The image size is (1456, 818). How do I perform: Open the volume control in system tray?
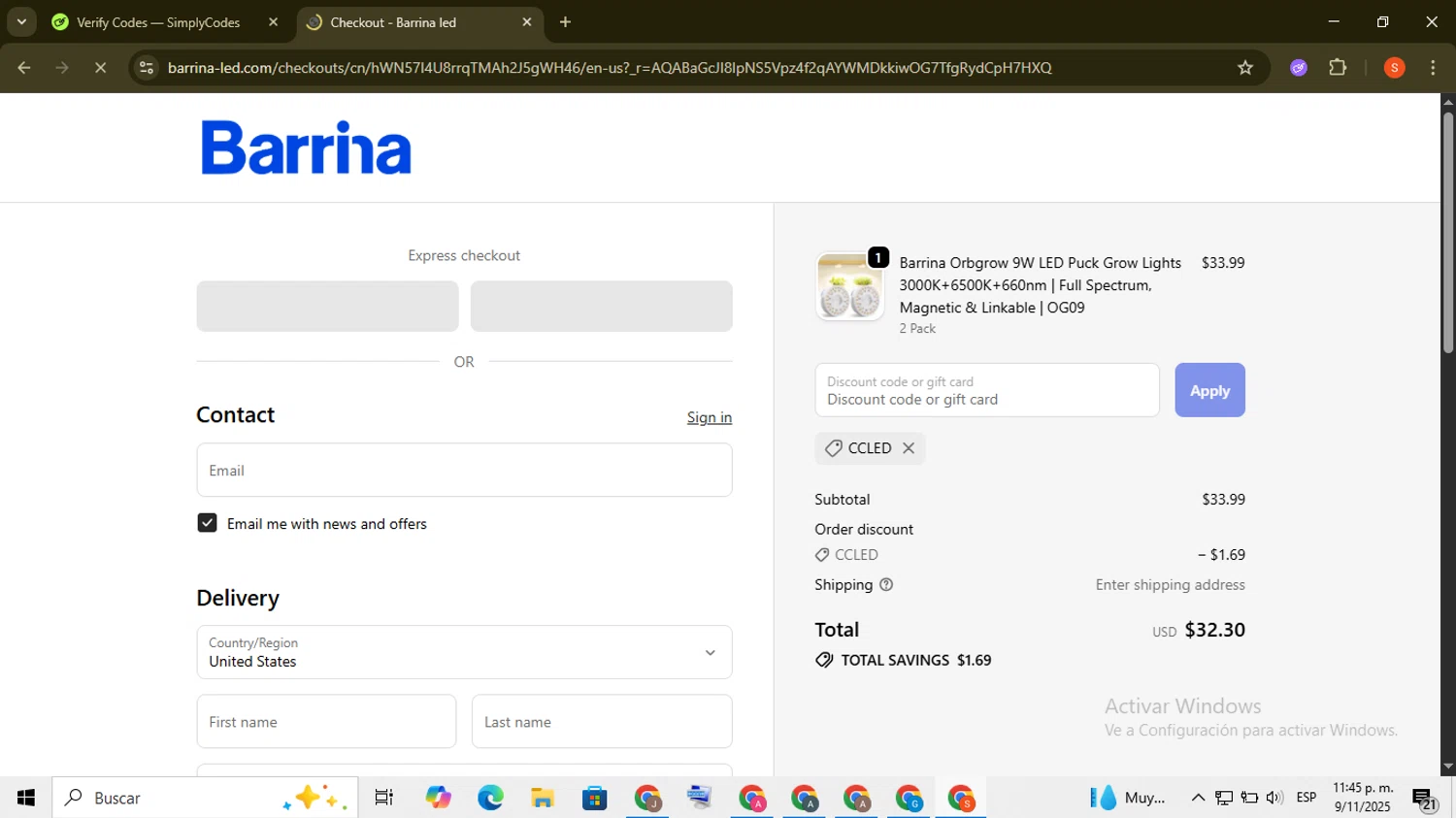coord(1274,798)
